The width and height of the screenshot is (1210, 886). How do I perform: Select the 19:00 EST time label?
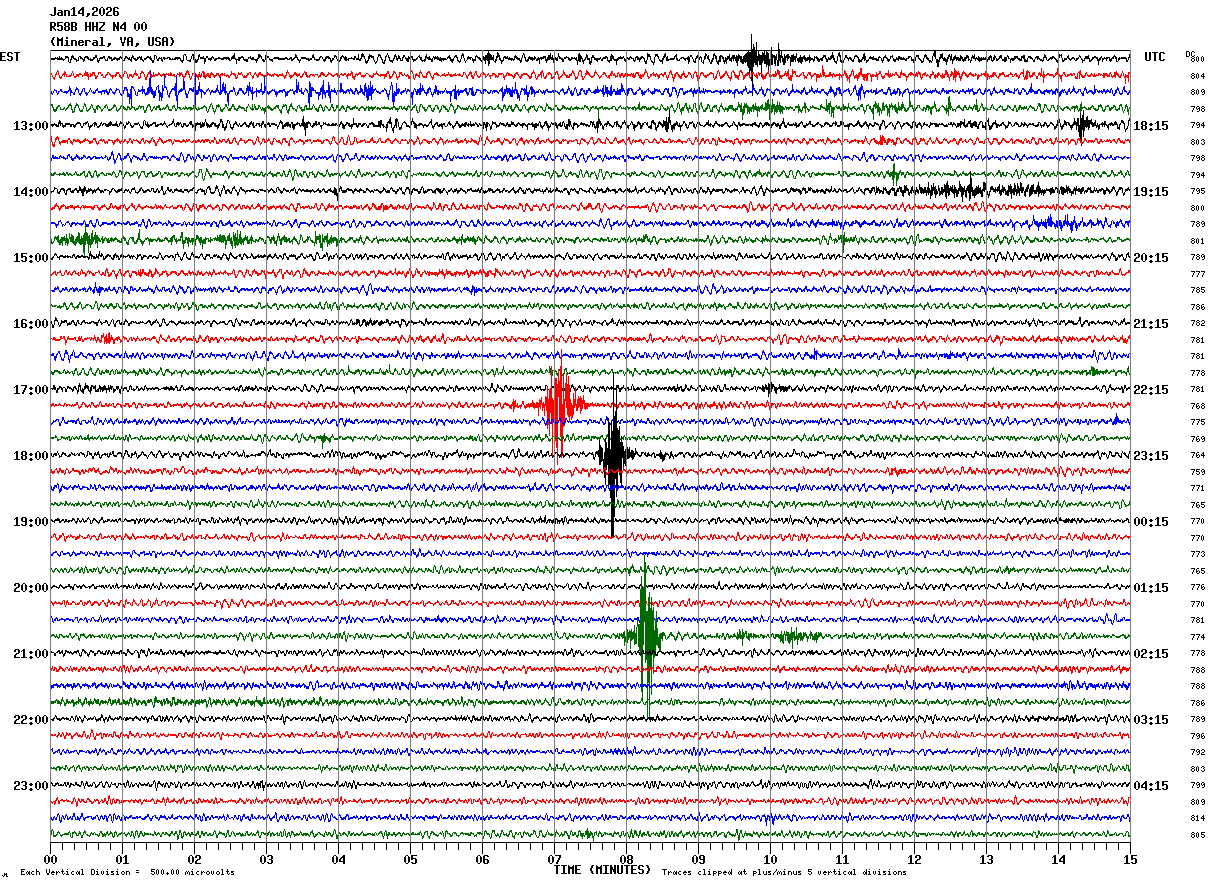tap(31, 522)
